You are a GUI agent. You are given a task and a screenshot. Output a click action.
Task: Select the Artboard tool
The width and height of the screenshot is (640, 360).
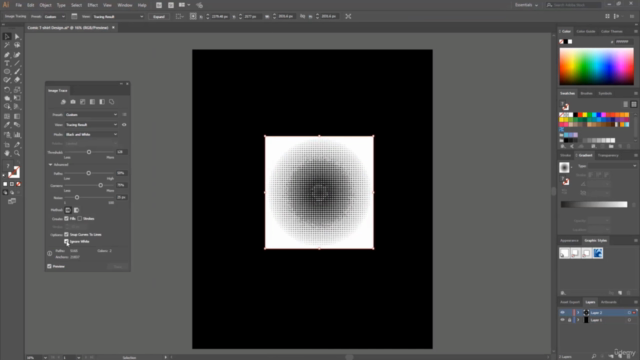click(x=7, y=144)
